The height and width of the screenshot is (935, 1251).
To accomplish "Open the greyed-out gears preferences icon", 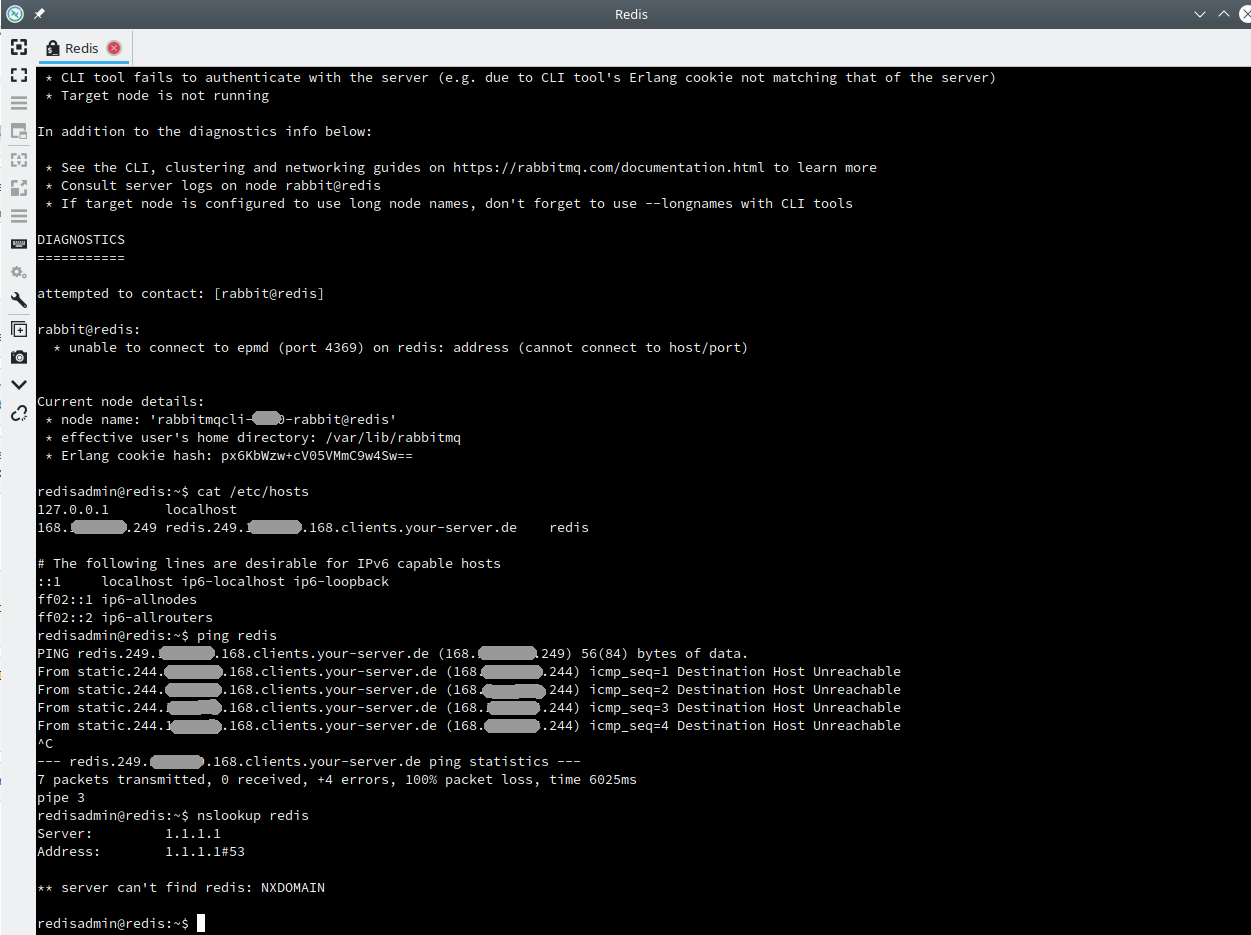I will pos(18,272).
